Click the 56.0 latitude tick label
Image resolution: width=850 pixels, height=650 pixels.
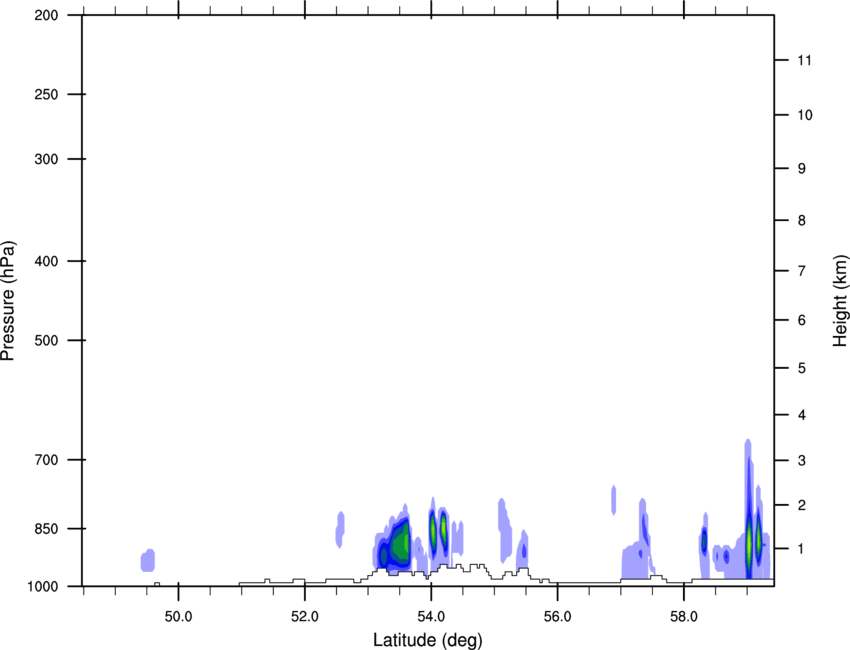pyautogui.click(x=557, y=617)
